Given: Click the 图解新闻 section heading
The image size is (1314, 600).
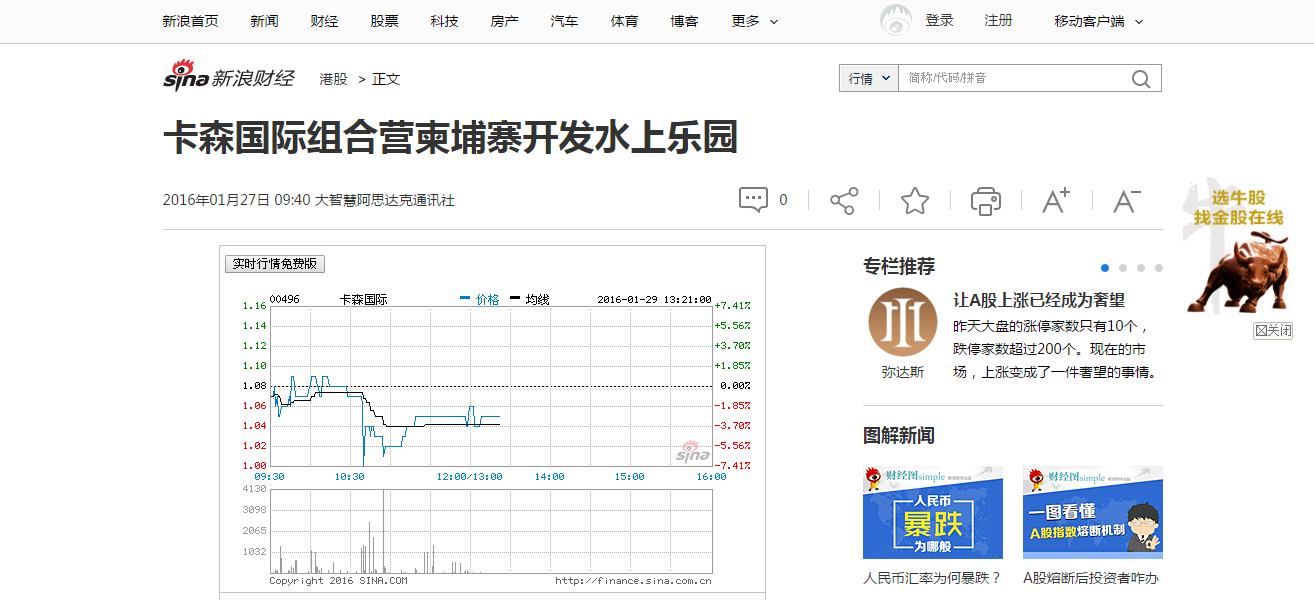Looking at the screenshot, I should [899, 435].
